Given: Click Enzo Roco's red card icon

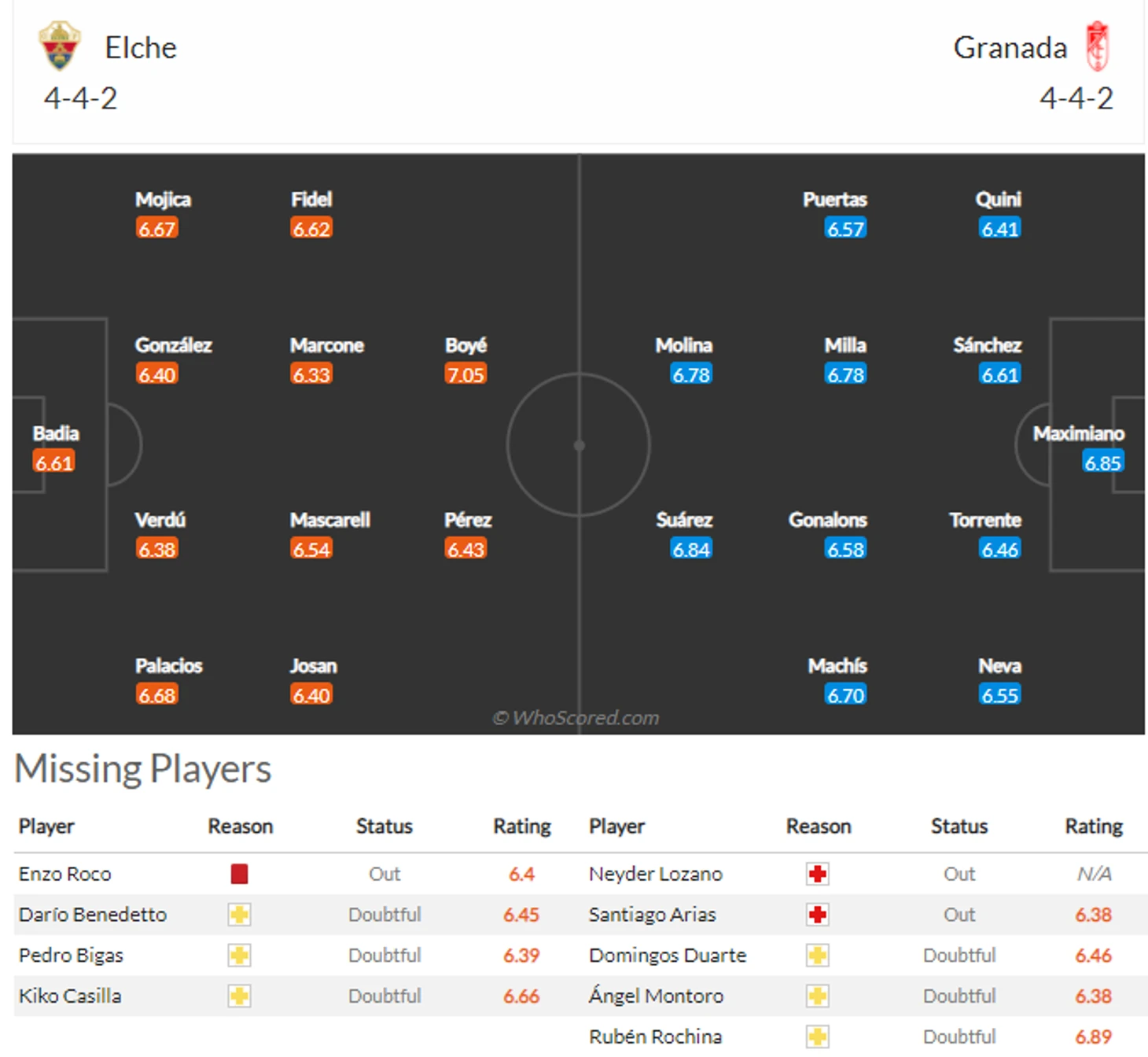Looking at the screenshot, I should tap(240, 874).
